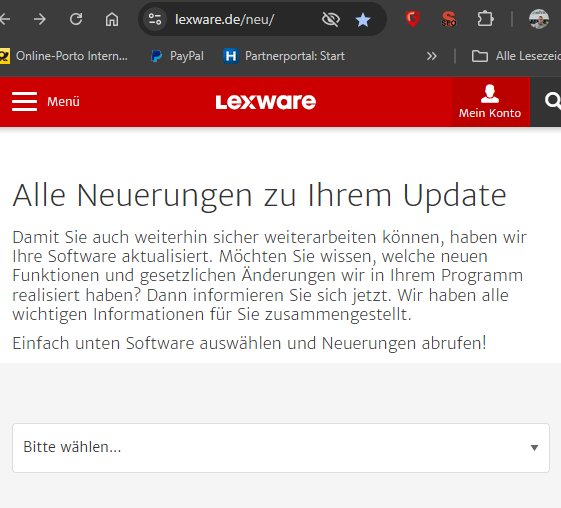Image resolution: width=561 pixels, height=508 pixels.
Task: Click the 'Alle Neuerungen zu Ihrem Update' heading
Action: pos(259,196)
